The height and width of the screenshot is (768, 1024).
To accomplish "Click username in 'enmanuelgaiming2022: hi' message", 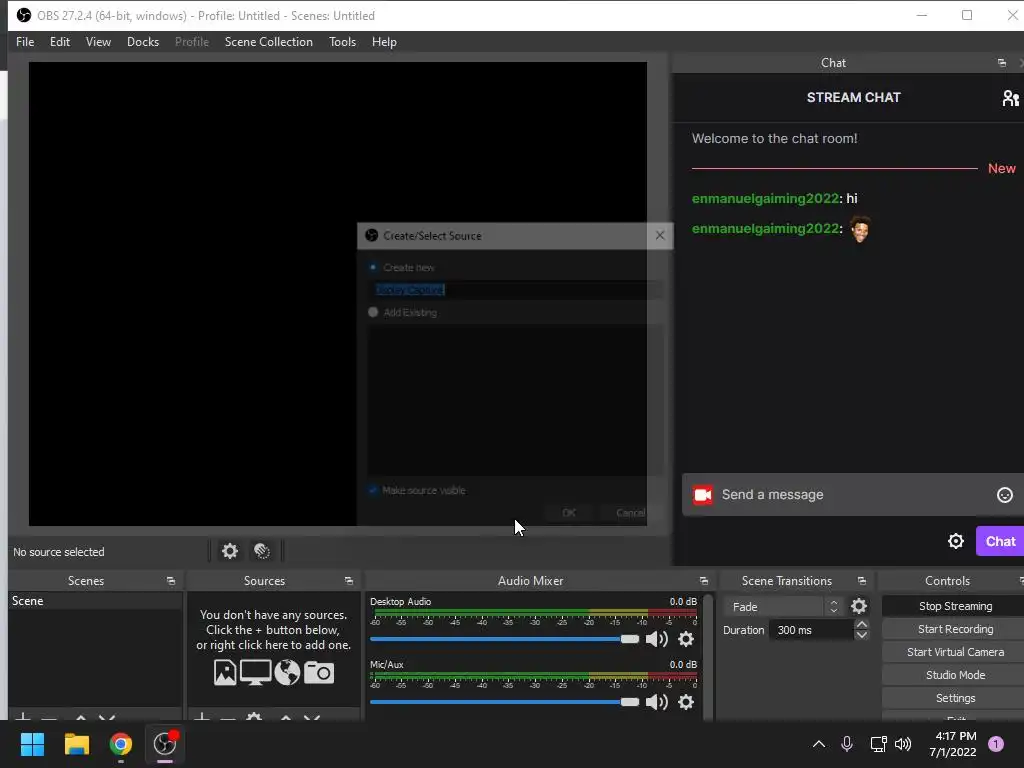I will (x=765, y=199).
